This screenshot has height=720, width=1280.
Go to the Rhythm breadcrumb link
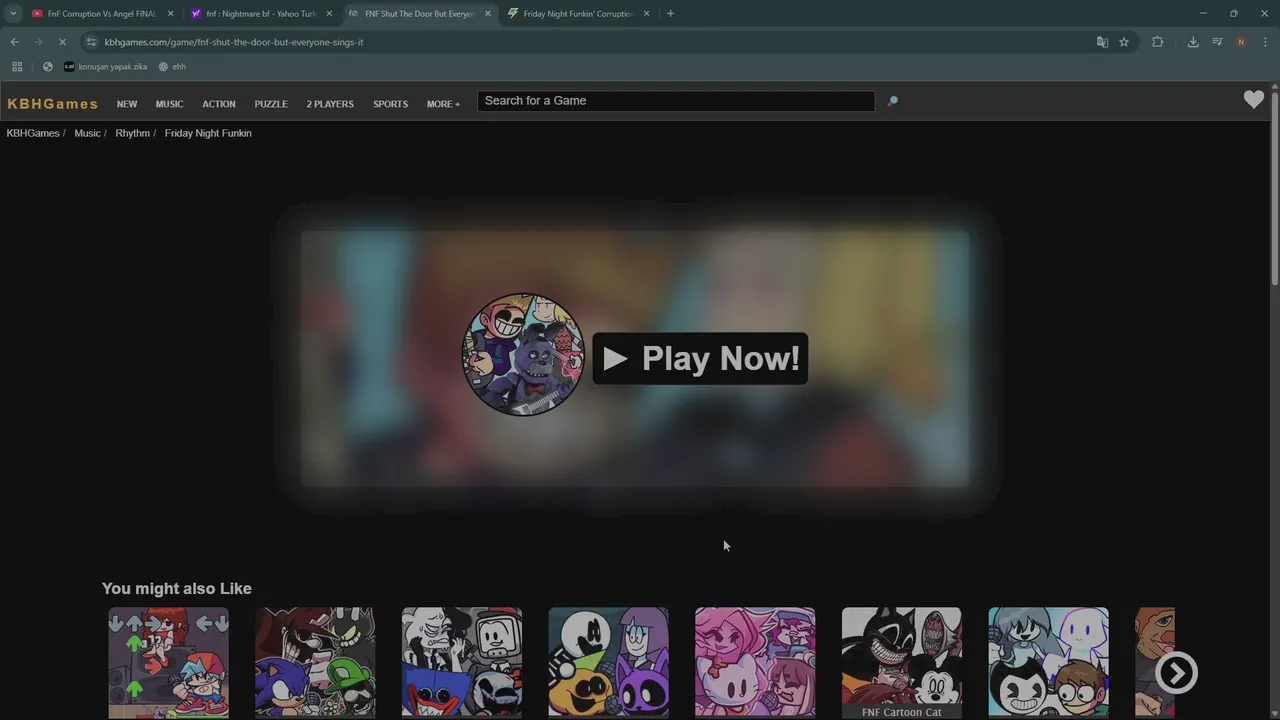pyautogui.click(x=132, y=133)
